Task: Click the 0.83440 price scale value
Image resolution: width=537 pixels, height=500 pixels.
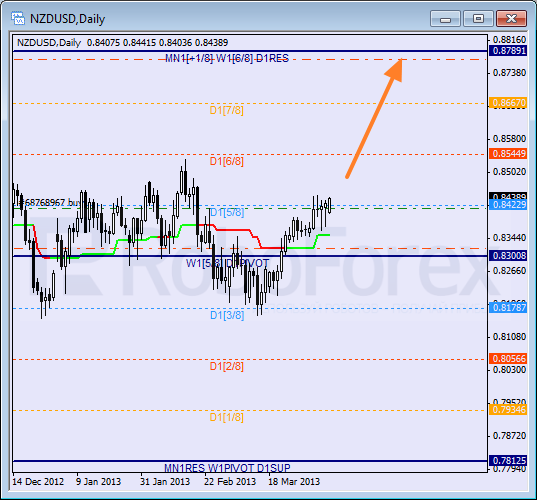Action: [509, 237]
